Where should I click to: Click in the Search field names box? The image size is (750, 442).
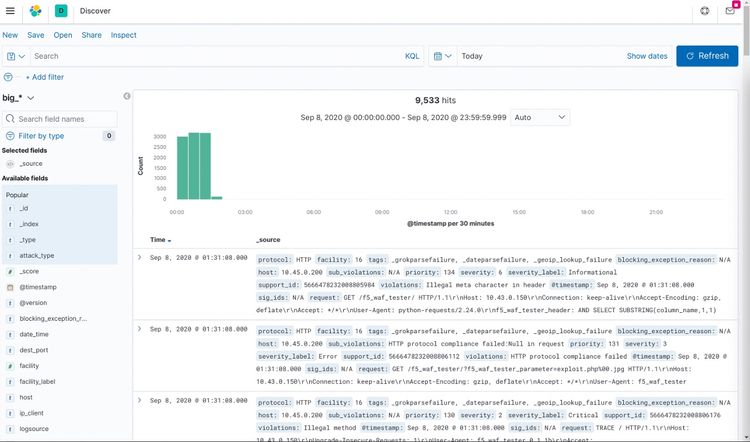point(65,119)
